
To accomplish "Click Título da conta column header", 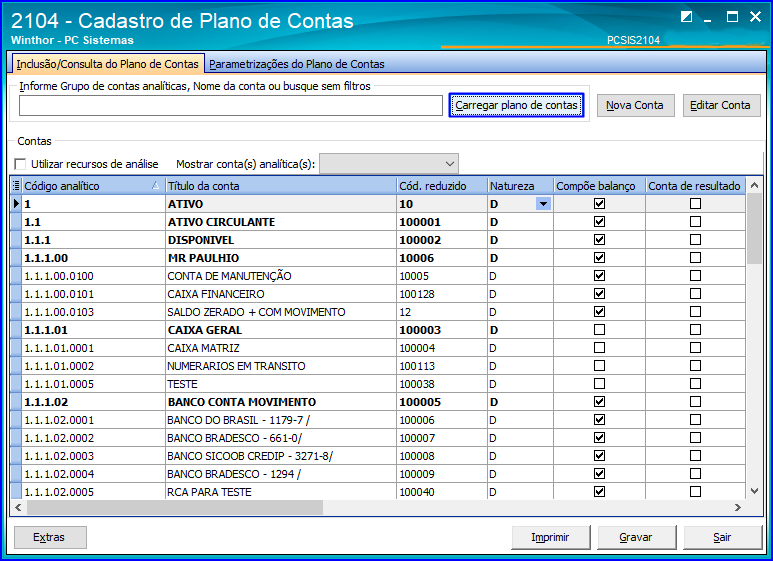I will [281, 186].
